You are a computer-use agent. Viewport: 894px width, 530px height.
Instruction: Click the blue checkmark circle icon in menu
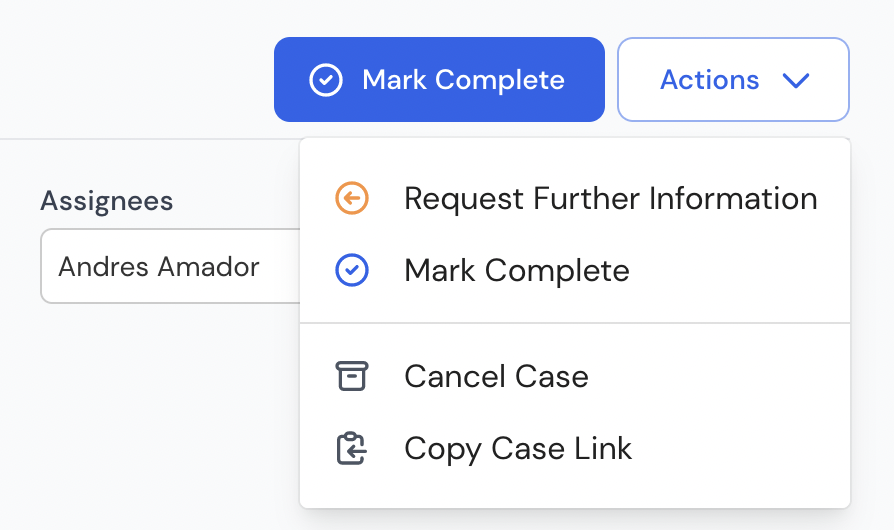(x=352, y=270)
